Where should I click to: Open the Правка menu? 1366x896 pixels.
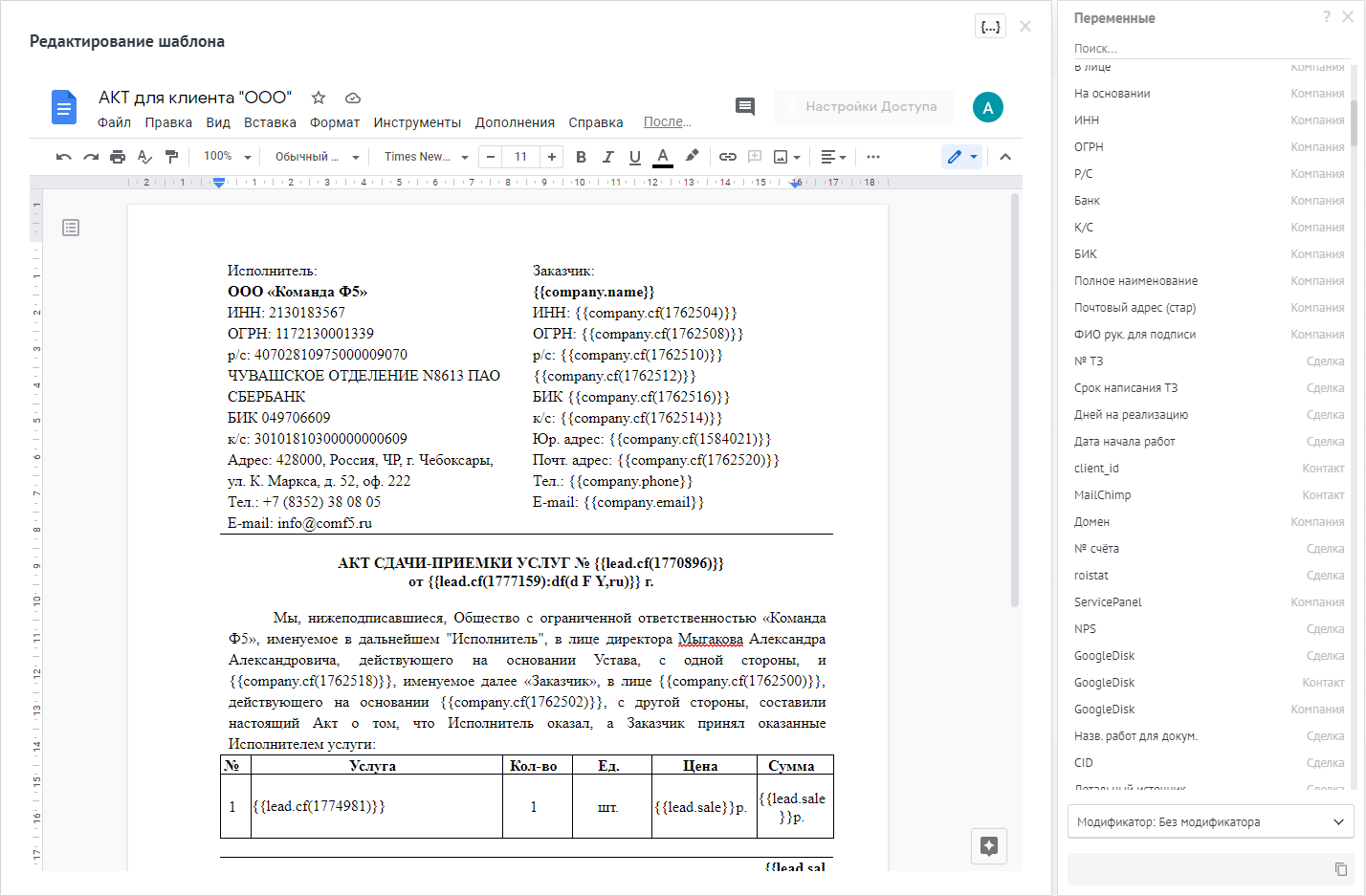pyautogui.click(x=168, y=122)
